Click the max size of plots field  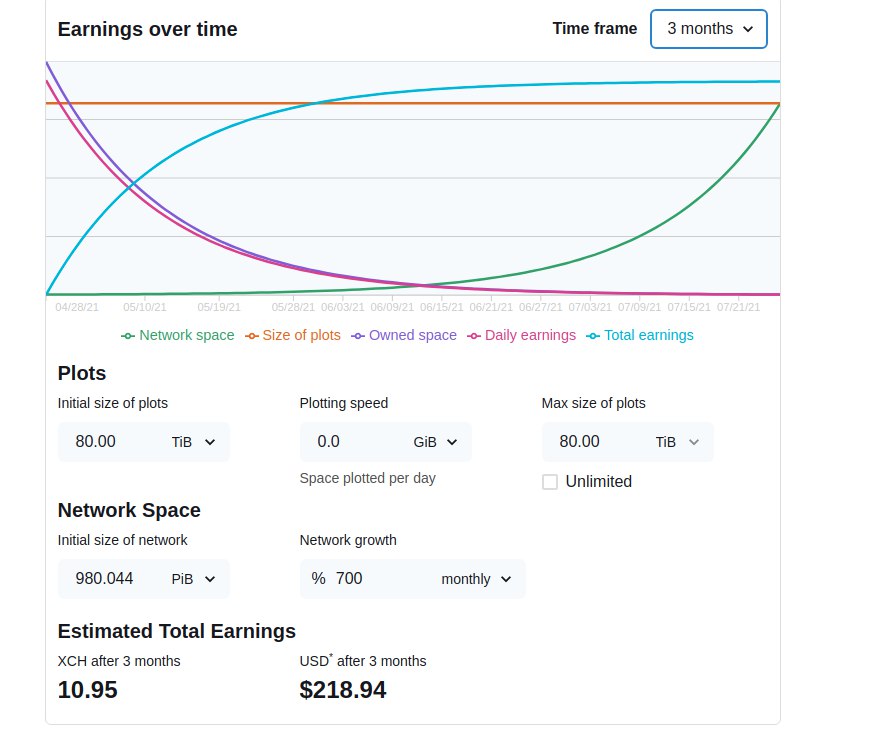(594, 442)
